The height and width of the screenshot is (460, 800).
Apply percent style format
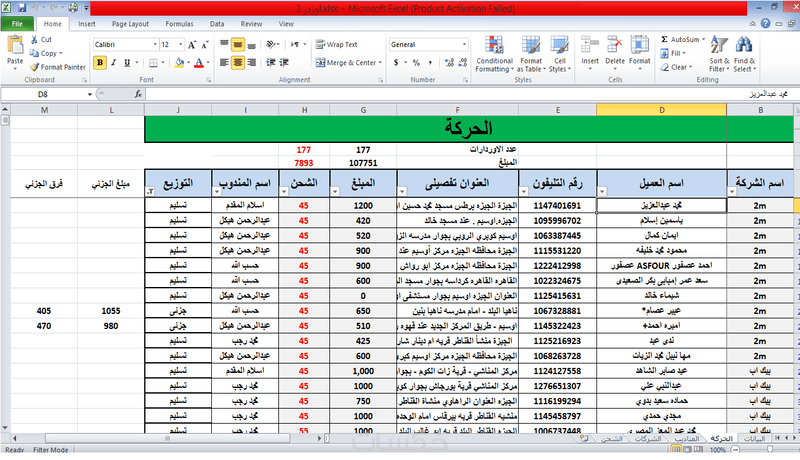pyautogui.click(x=416, y=63)
